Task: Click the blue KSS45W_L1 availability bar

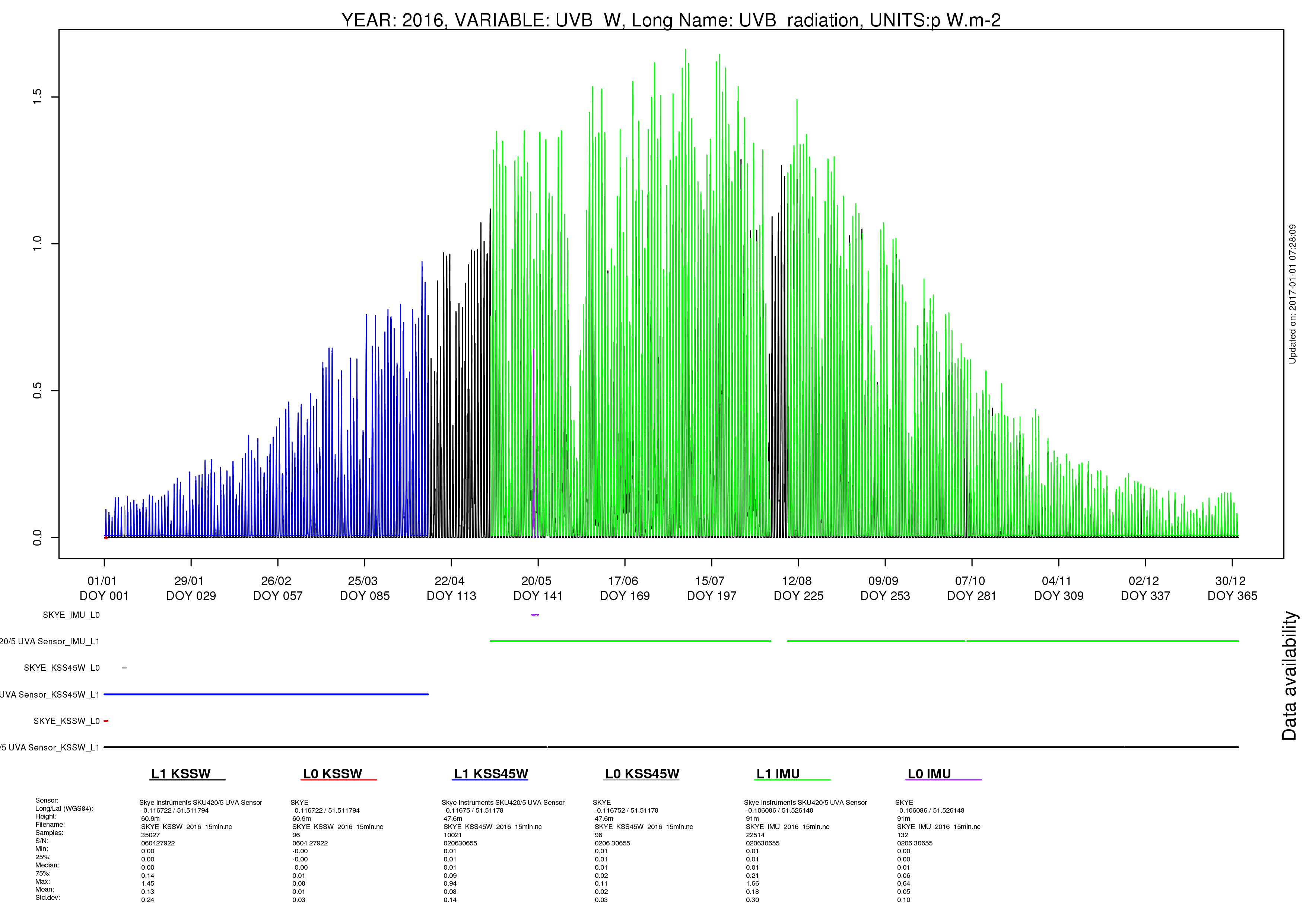Action: [x=266, y=694]
